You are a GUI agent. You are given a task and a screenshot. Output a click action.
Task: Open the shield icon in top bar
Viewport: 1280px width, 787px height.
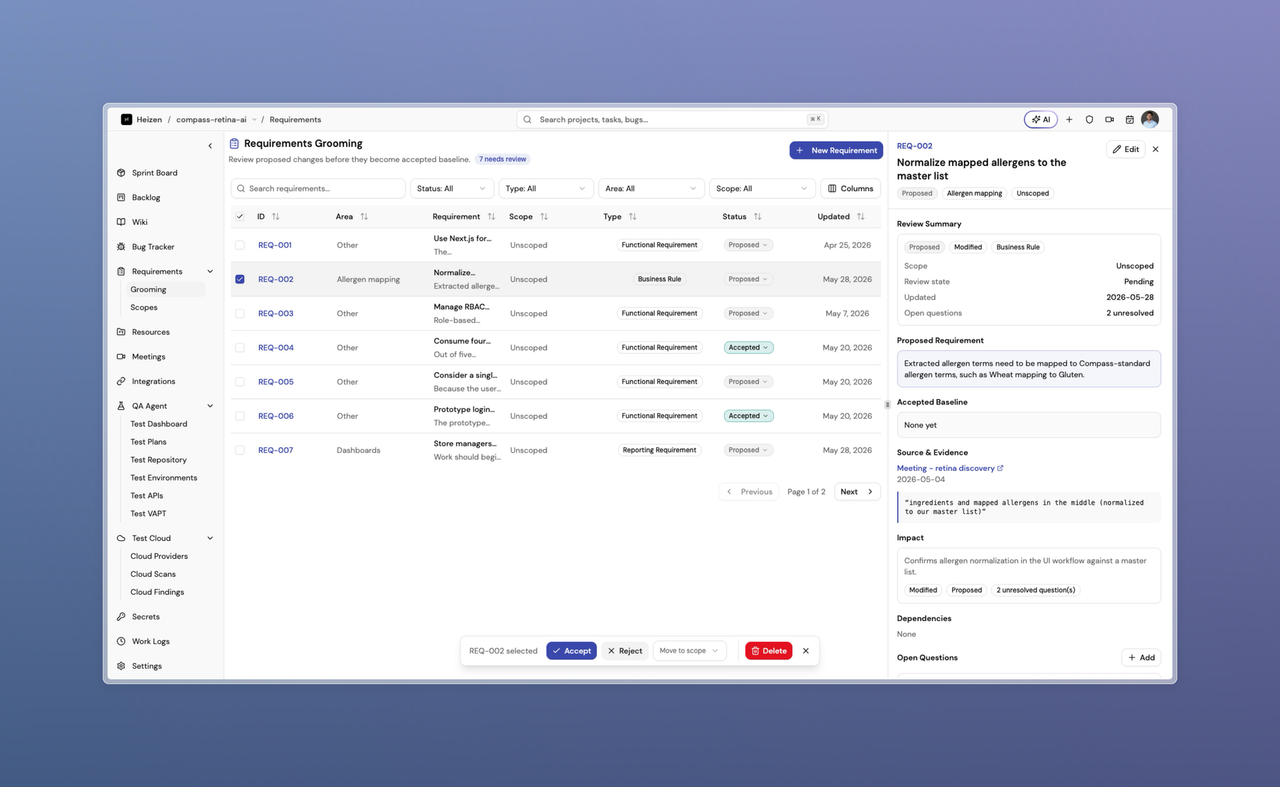(1089, 119)
